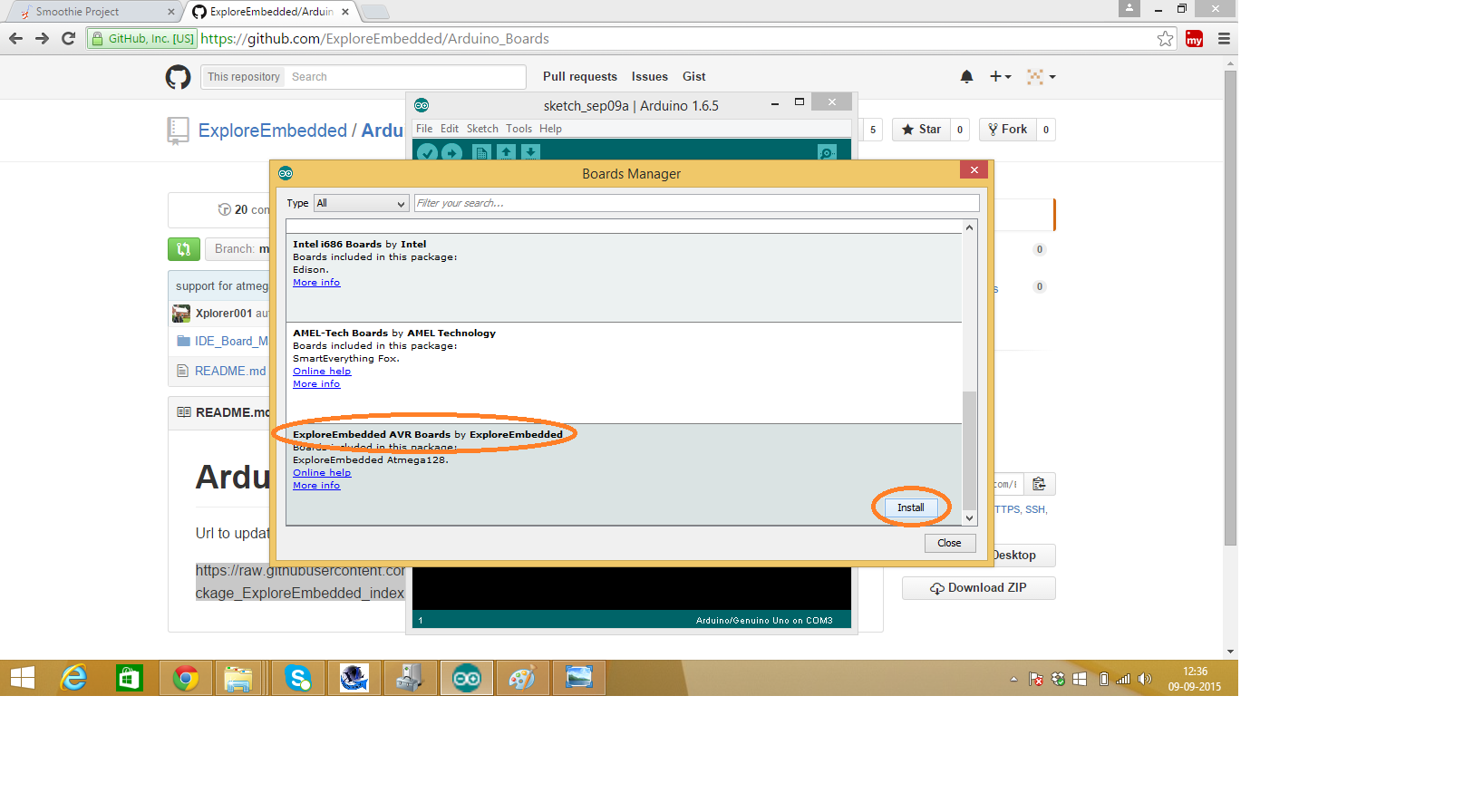Screen dimensions: 1483x812
Task: Open Gist in GitHub header
Action: click(693, 77)
